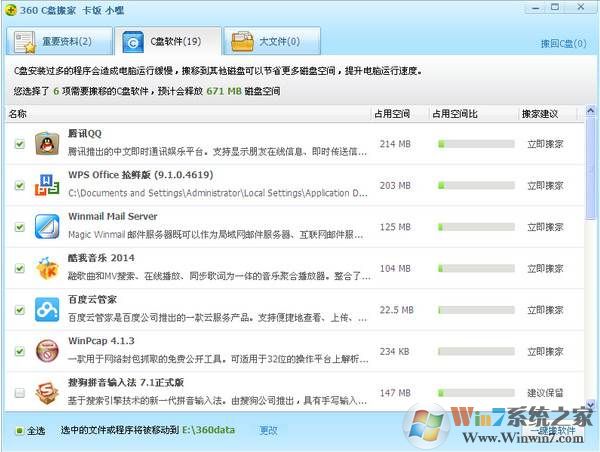Click the scrollbar up arrow

tap(590, 111)
